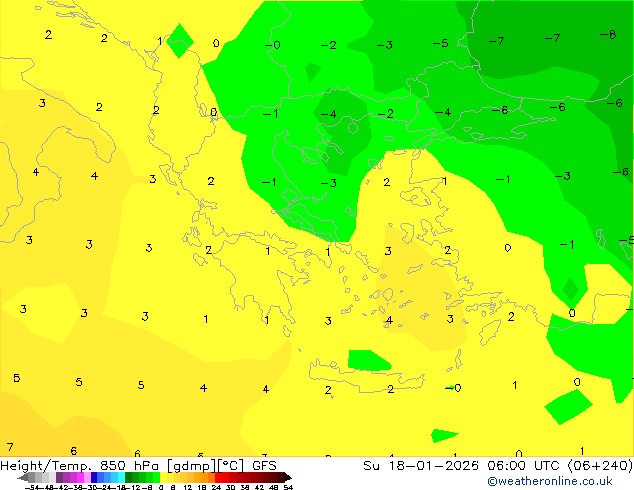Click the Height/Temp. 850 hPa title text
The width and height of the screenshot is (634, 490).
pos(80,465)
